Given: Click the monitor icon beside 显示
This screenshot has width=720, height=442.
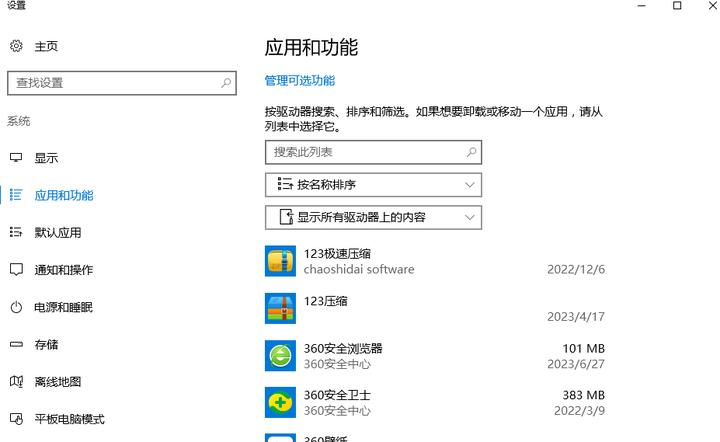Looking at the screenshot, I should (16, 158).
